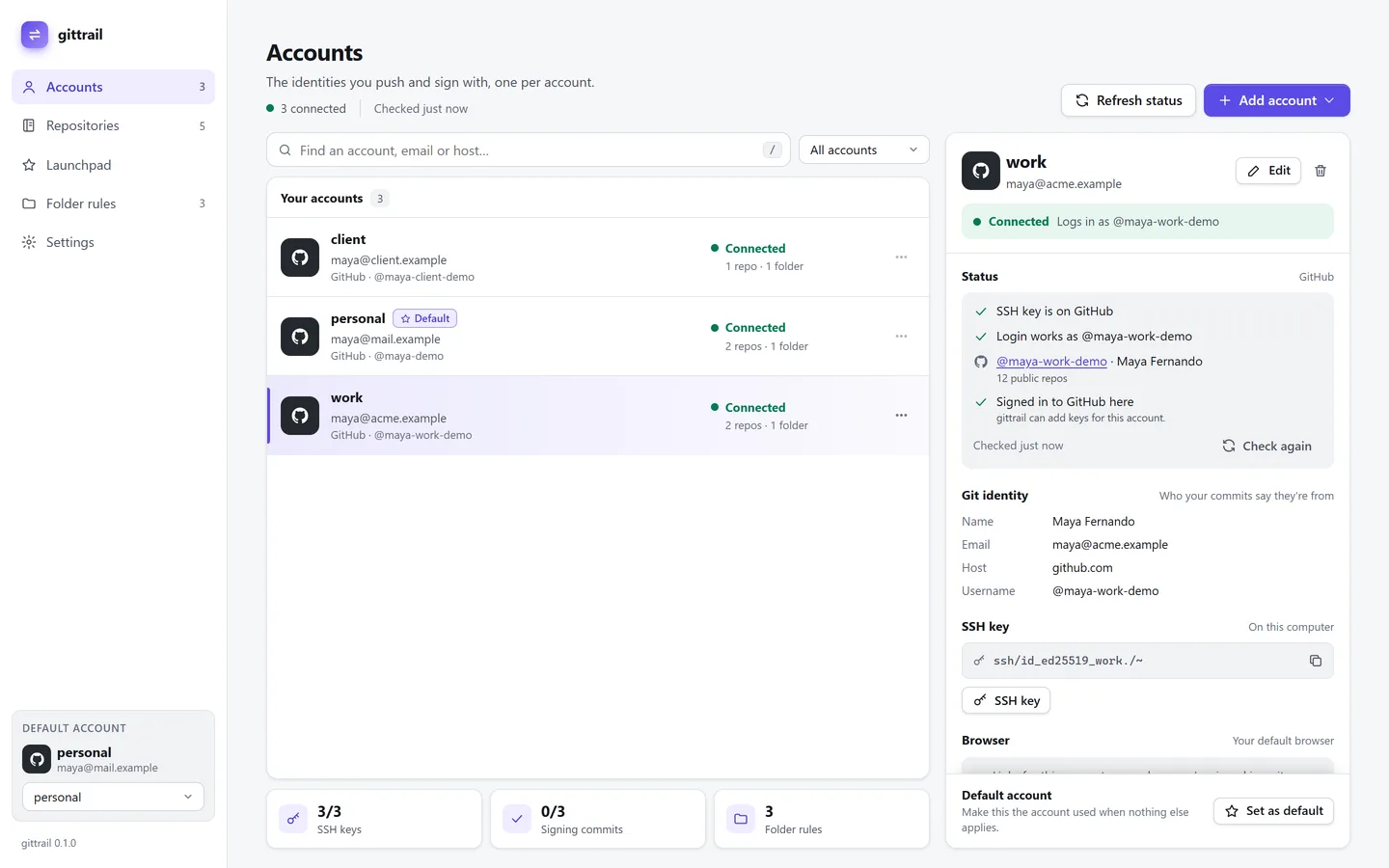Open the more options menu for personal
The height and width of the screenshot is (868, 1389).
pyautogui.click(x=901, y=337)
